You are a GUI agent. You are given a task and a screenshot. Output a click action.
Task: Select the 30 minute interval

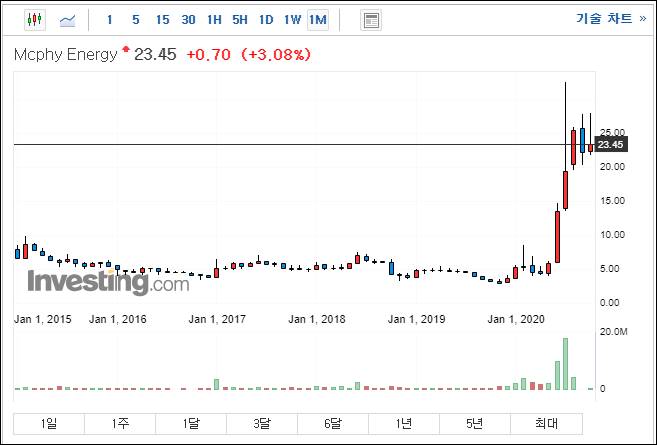[x=189, y=20]
